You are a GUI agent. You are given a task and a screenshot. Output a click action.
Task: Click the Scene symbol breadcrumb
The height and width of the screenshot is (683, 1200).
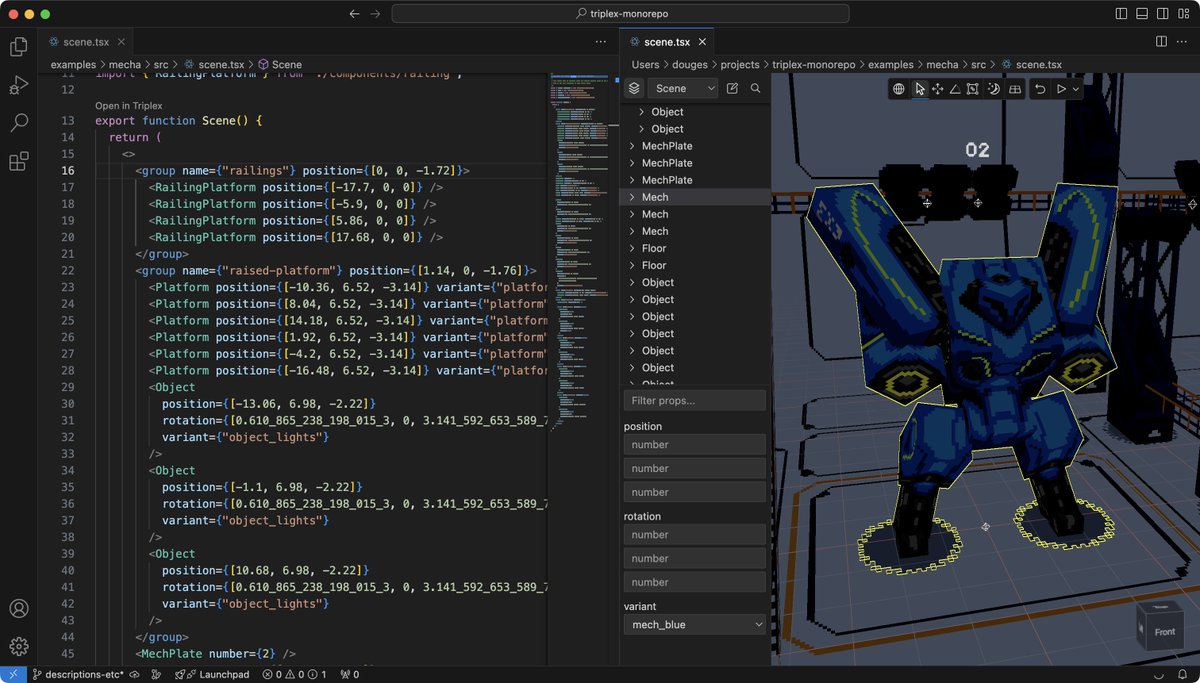279,64
